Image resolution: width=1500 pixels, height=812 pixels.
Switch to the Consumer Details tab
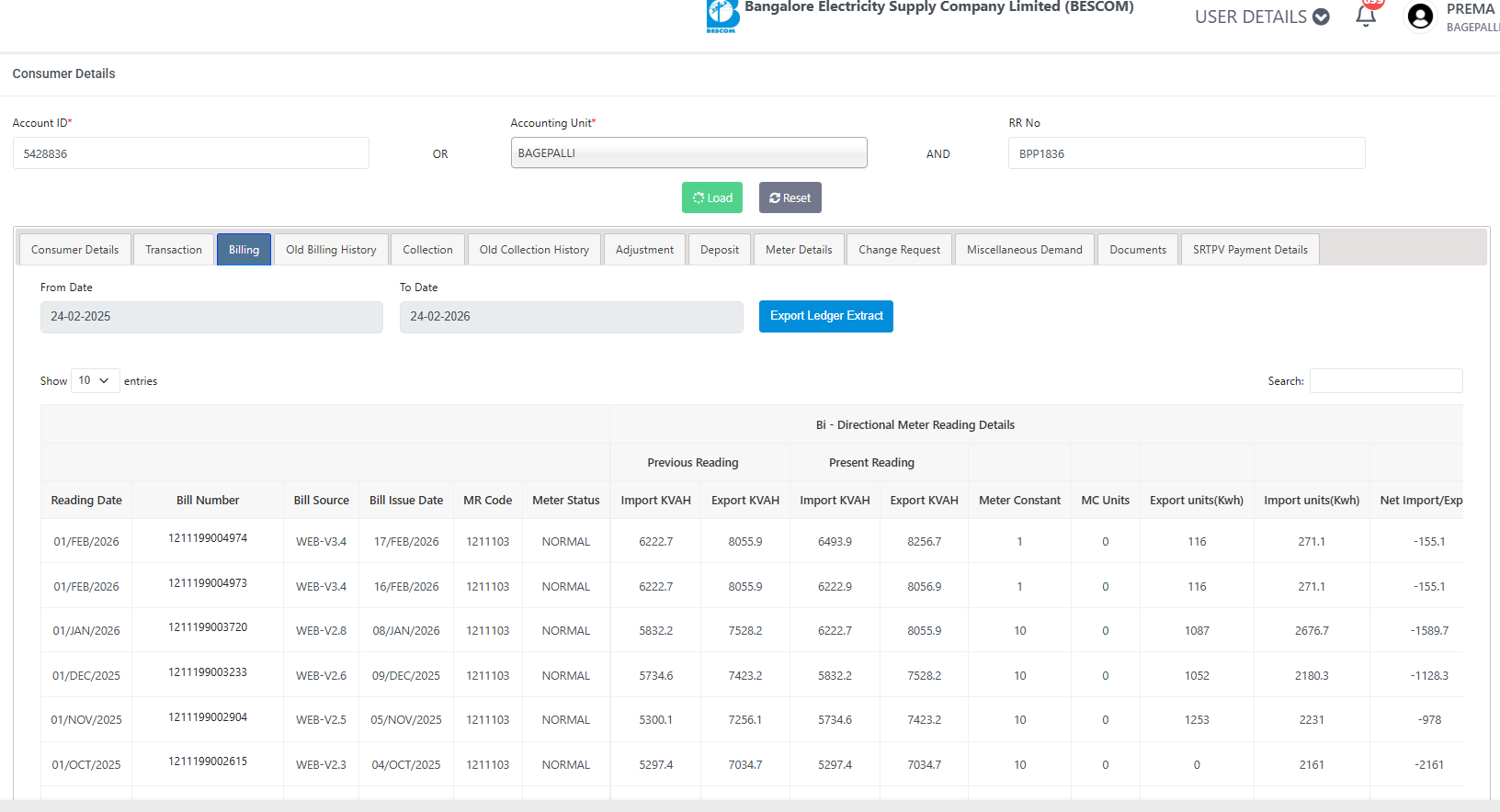tap(75, 250)
